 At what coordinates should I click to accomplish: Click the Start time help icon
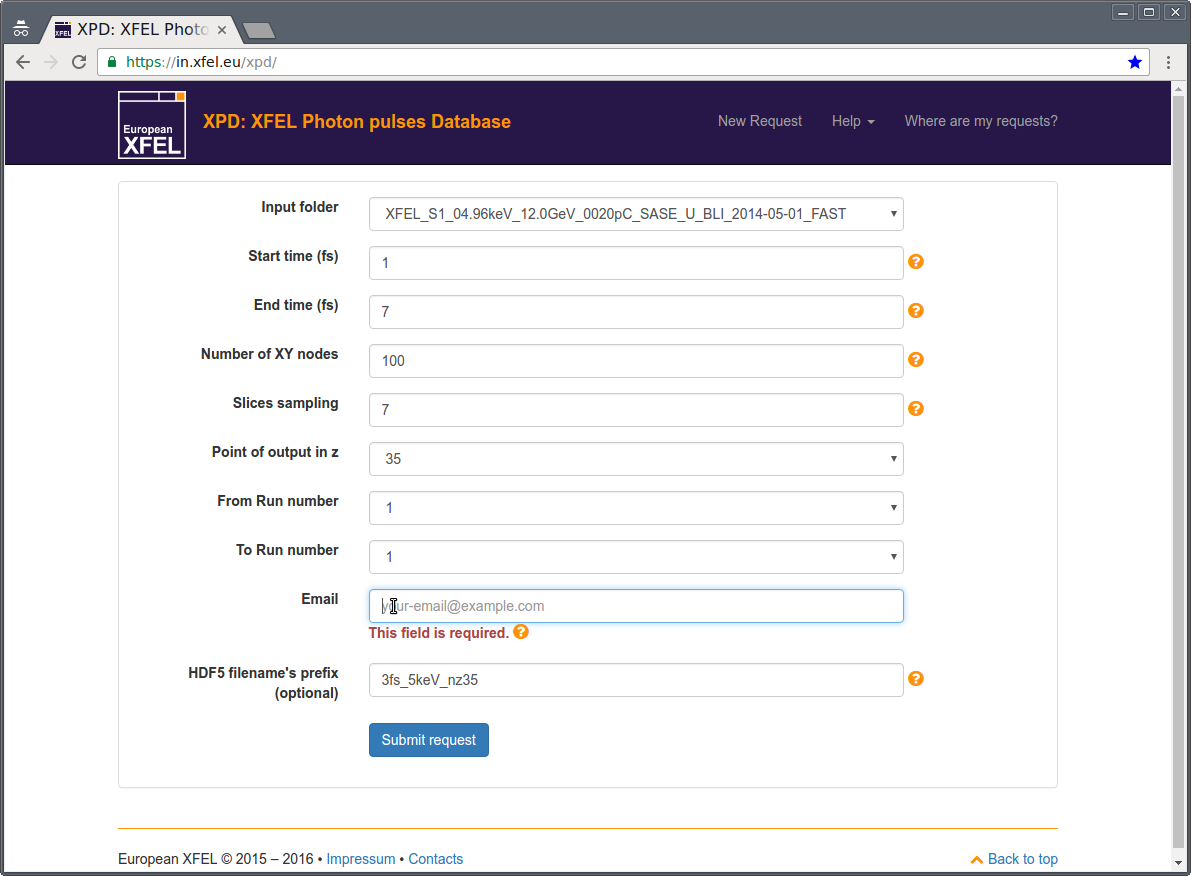coord(916,262)
